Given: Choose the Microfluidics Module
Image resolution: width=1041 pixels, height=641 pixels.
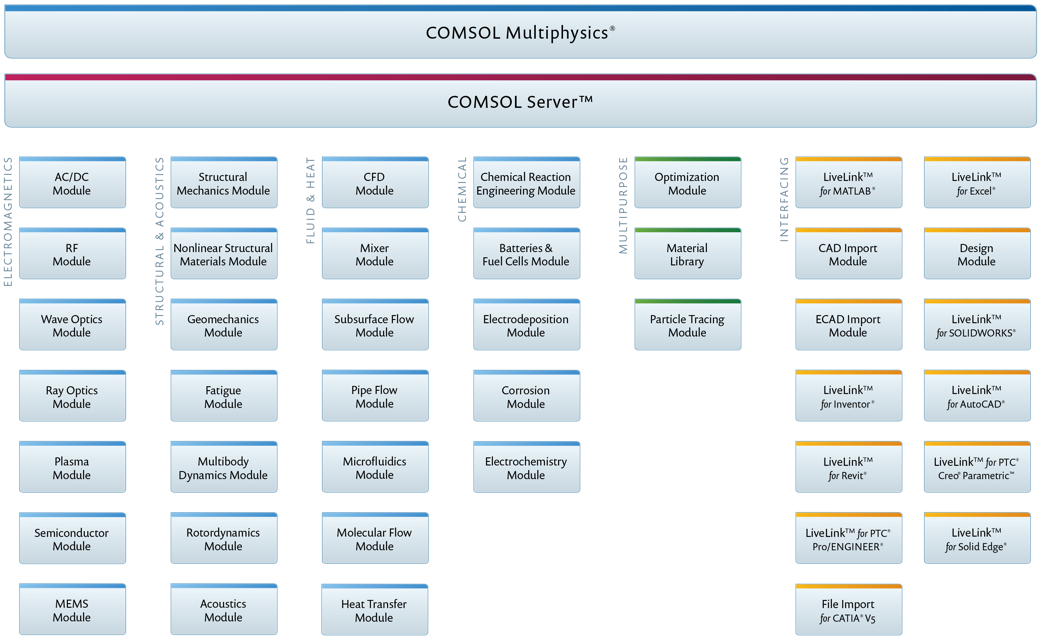Looking at the screenshot, I should point(375,467).
